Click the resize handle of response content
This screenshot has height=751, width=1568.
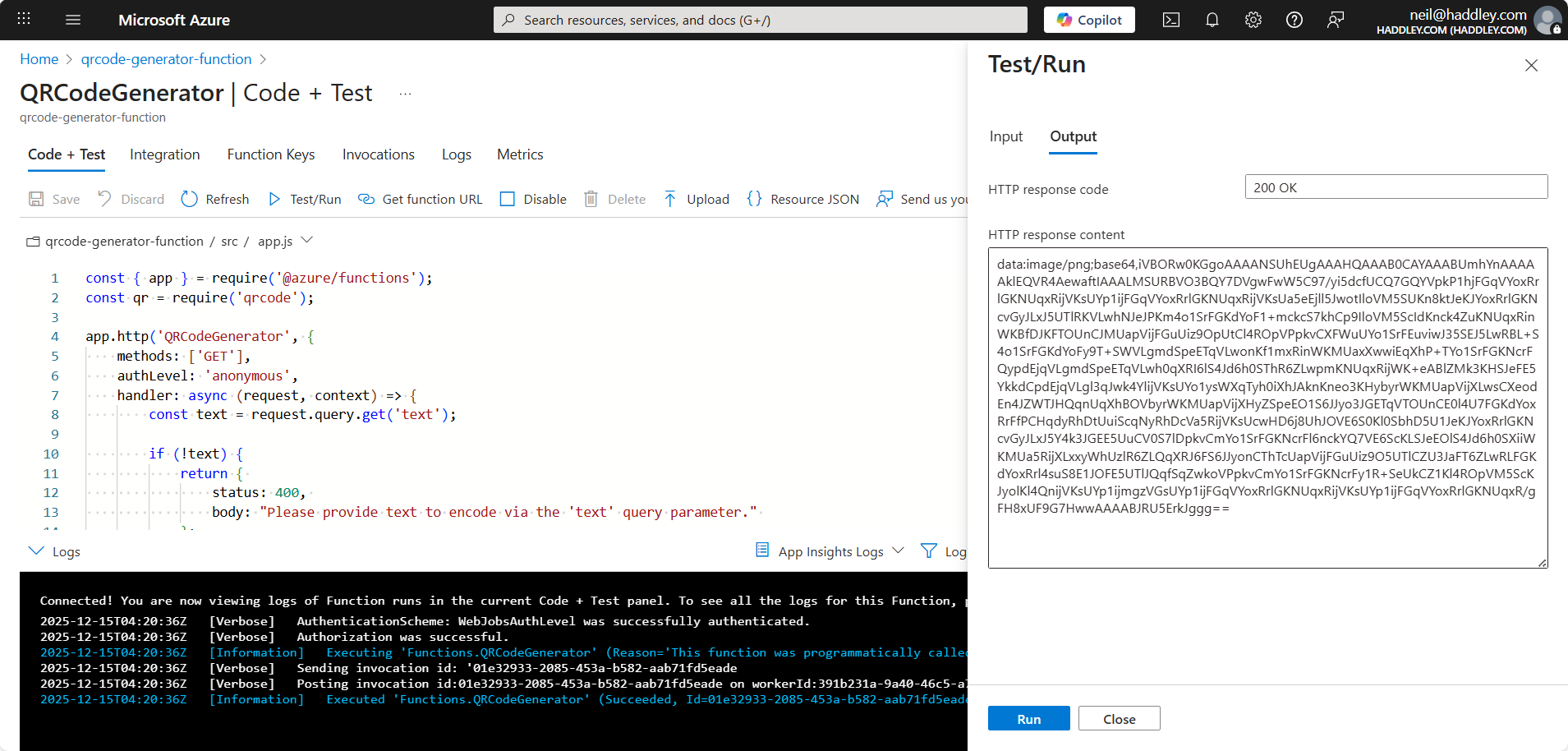click(x=1542, y=563)
